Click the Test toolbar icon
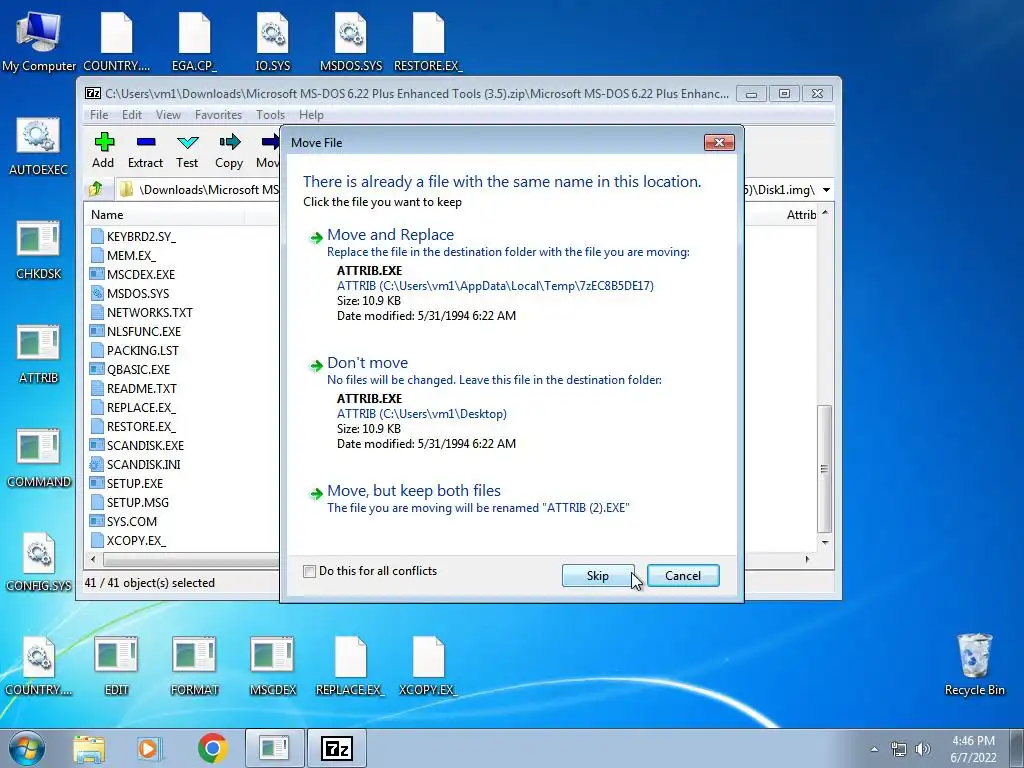Viewport: 1024px width, 768px height. click(187, 151)
